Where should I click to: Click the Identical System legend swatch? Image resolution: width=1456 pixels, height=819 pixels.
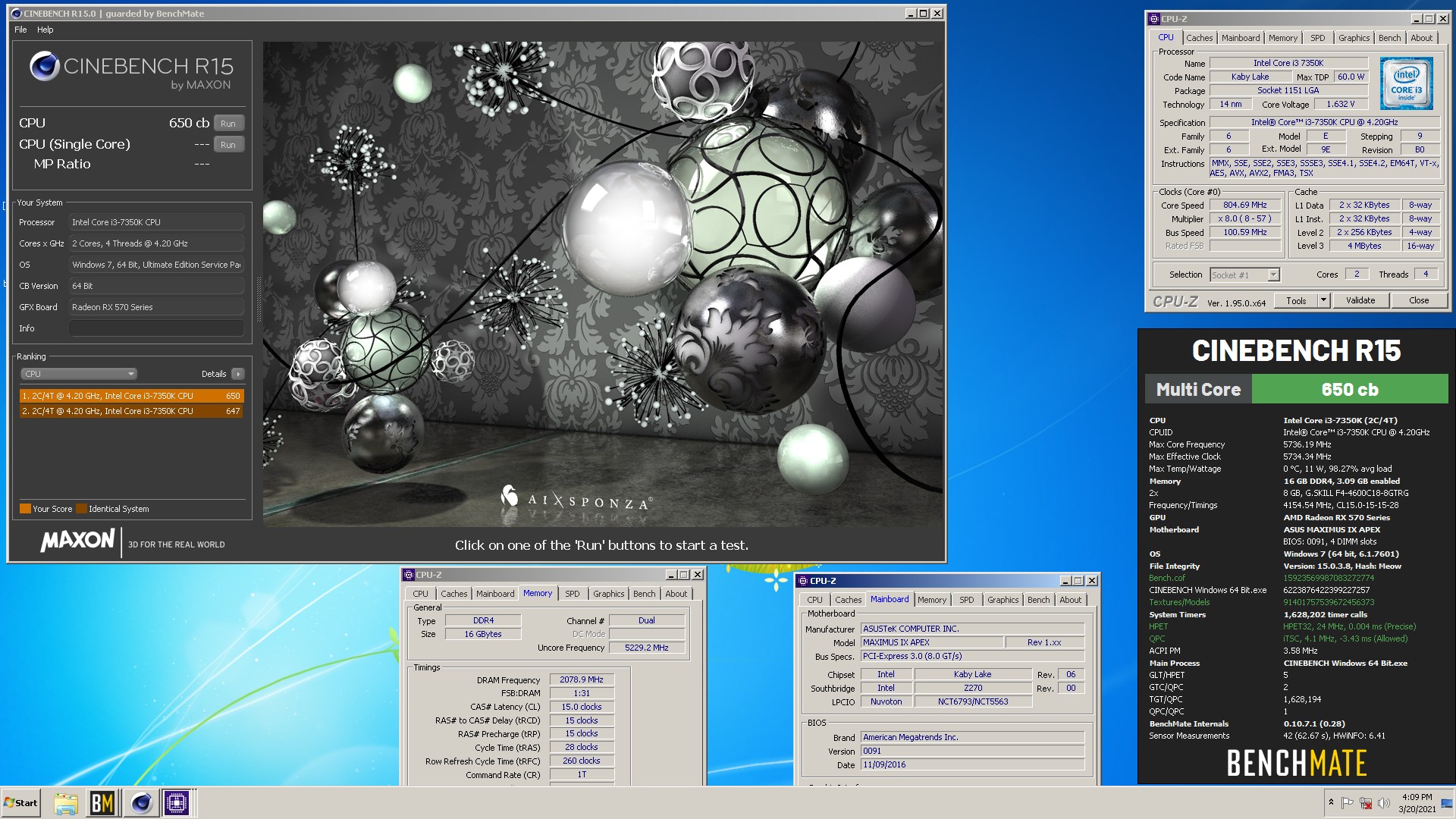pyautogui.click(x=81, y=509)
